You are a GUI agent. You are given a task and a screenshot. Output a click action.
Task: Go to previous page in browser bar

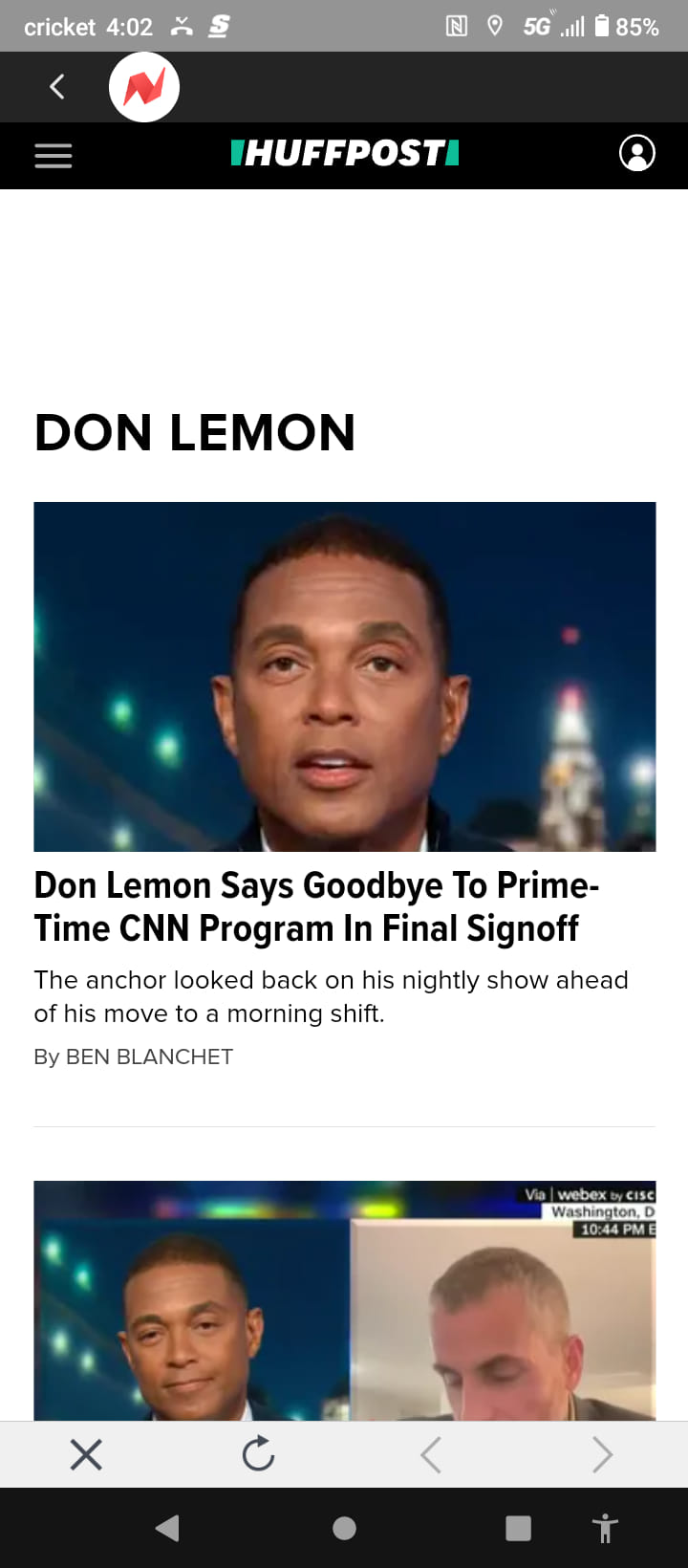coord(431,1454)
